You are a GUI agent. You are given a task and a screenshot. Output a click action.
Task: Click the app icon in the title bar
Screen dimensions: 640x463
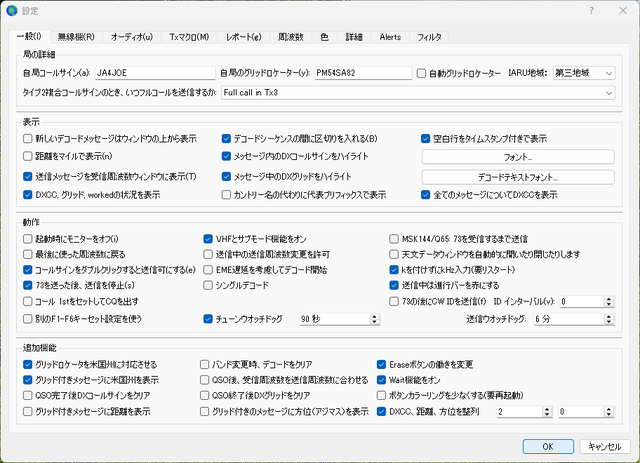click(x=12, y=11)
